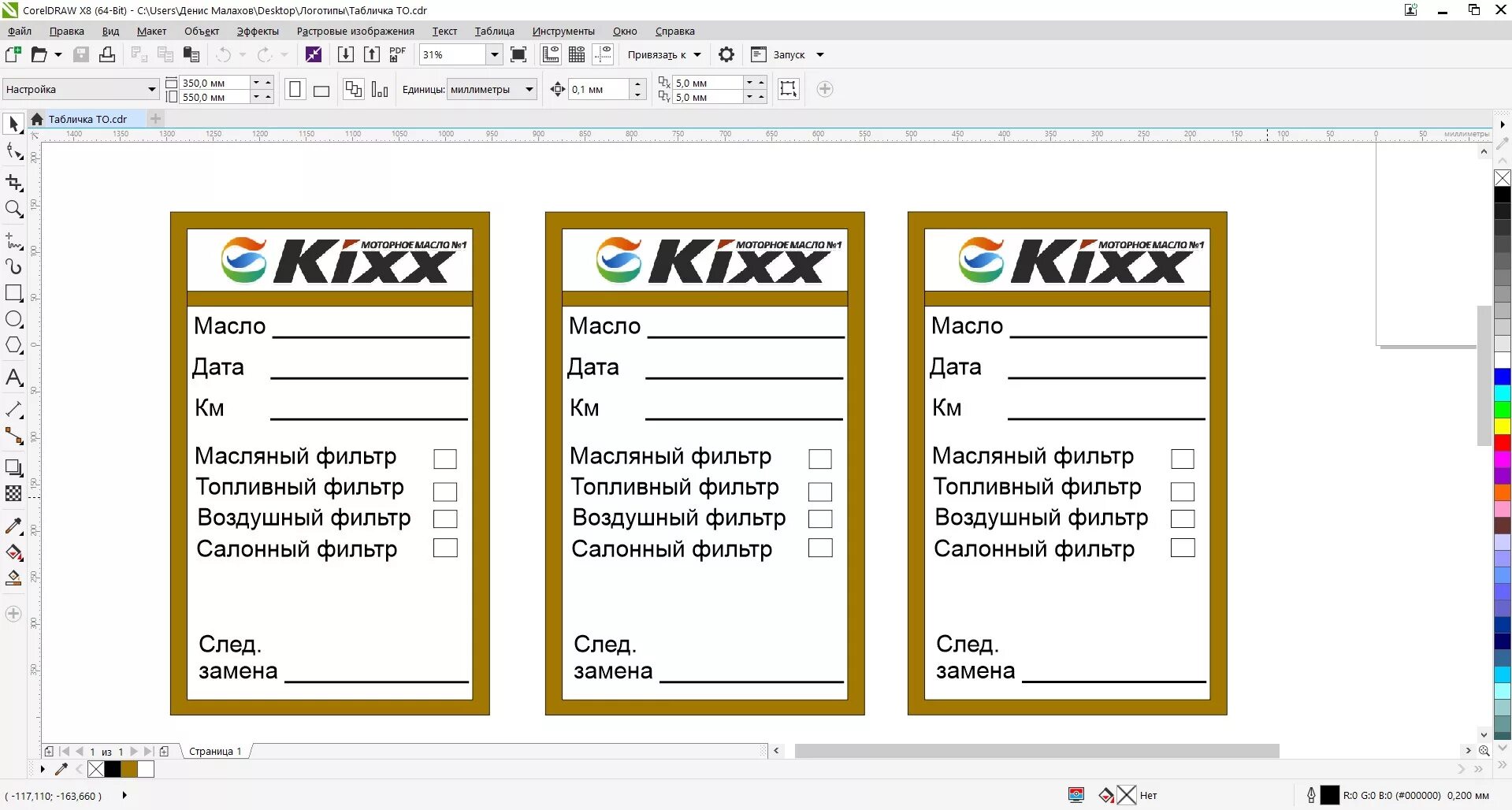Open zoom level dropdown at 31%
The image size is (1512, 810).
coord(494,54)
